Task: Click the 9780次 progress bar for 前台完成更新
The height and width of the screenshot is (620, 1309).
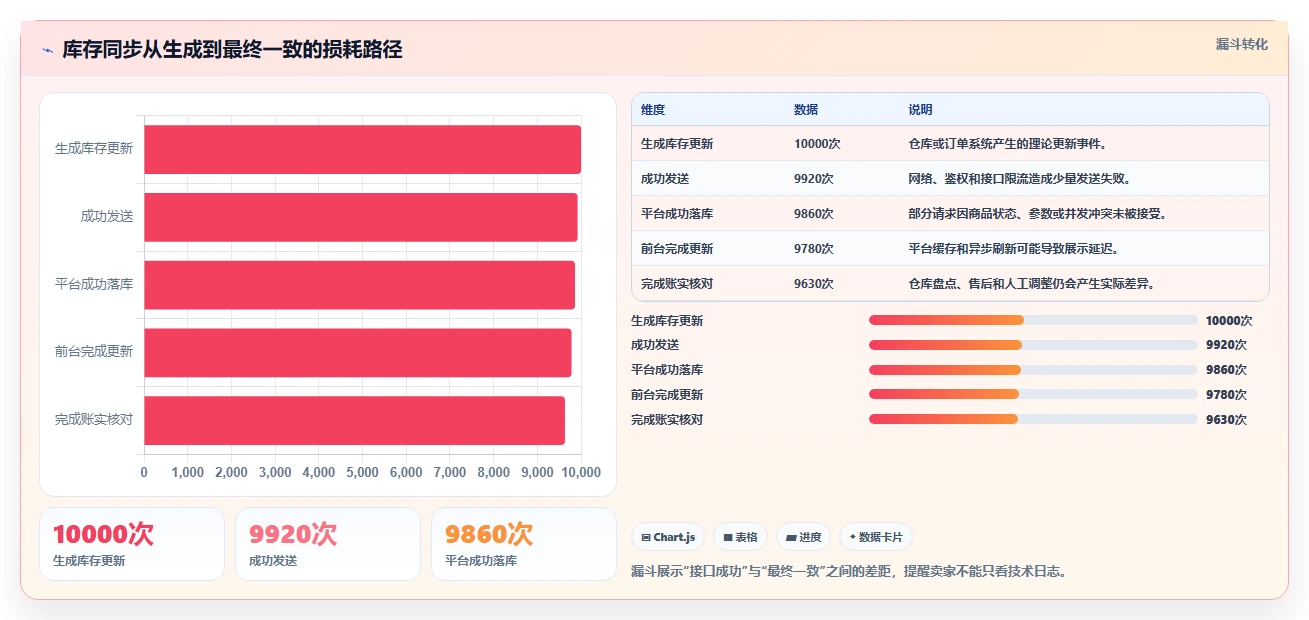Action: pyautogui.click(x=1033, y=394)
